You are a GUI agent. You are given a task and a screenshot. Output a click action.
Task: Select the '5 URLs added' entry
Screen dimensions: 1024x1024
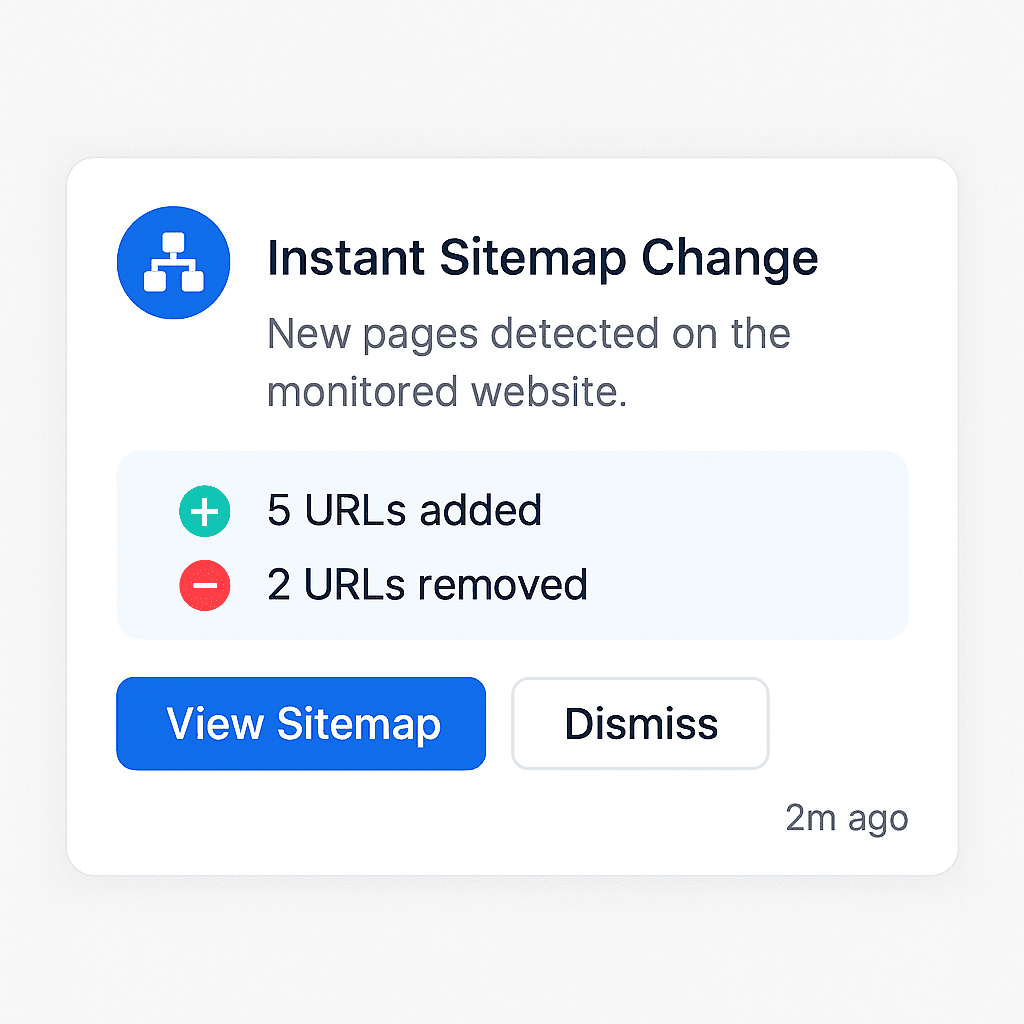[403, 511]
